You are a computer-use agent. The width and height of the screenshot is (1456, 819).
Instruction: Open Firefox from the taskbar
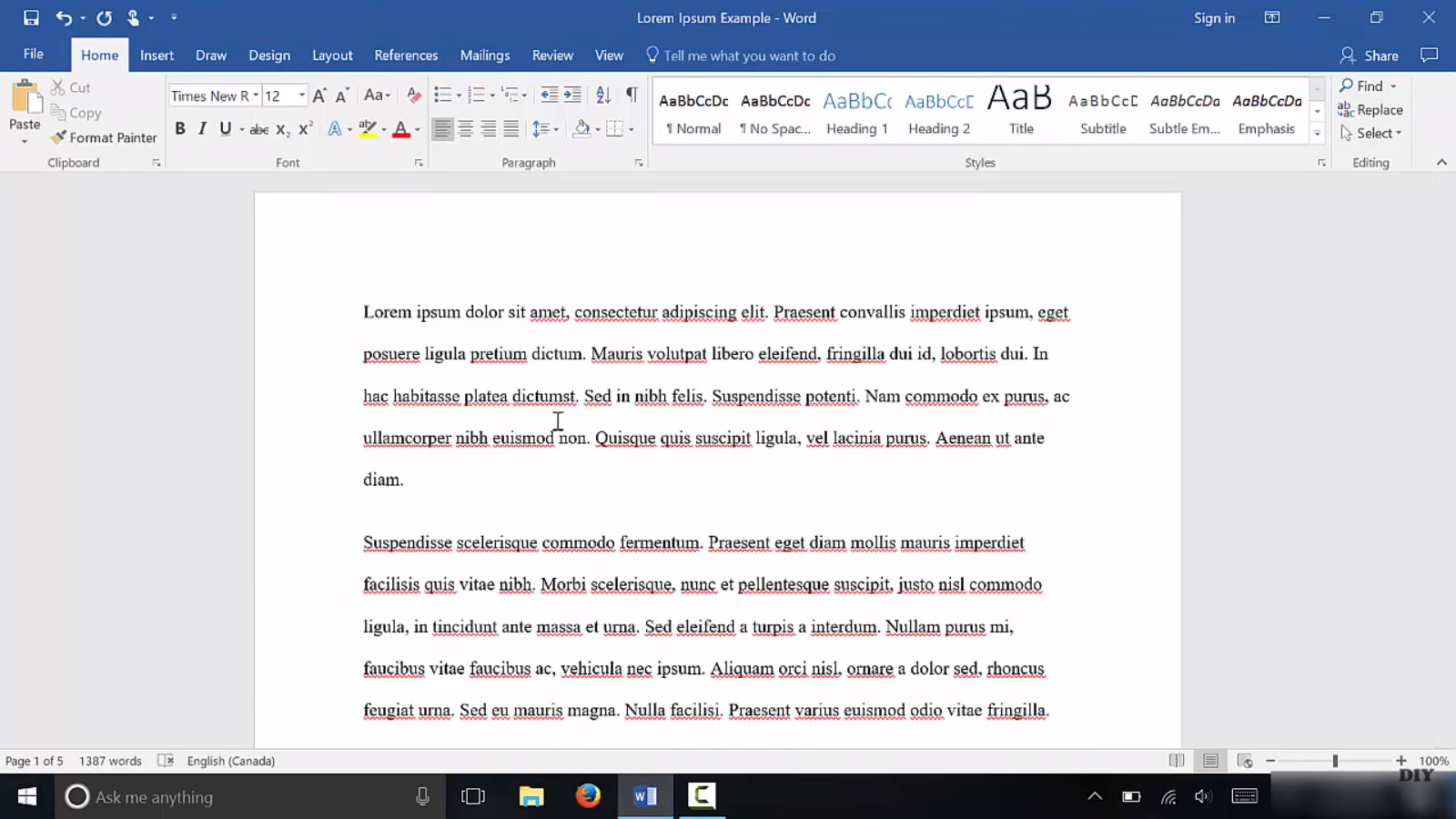pyautogui.click(x=588, y=796)
